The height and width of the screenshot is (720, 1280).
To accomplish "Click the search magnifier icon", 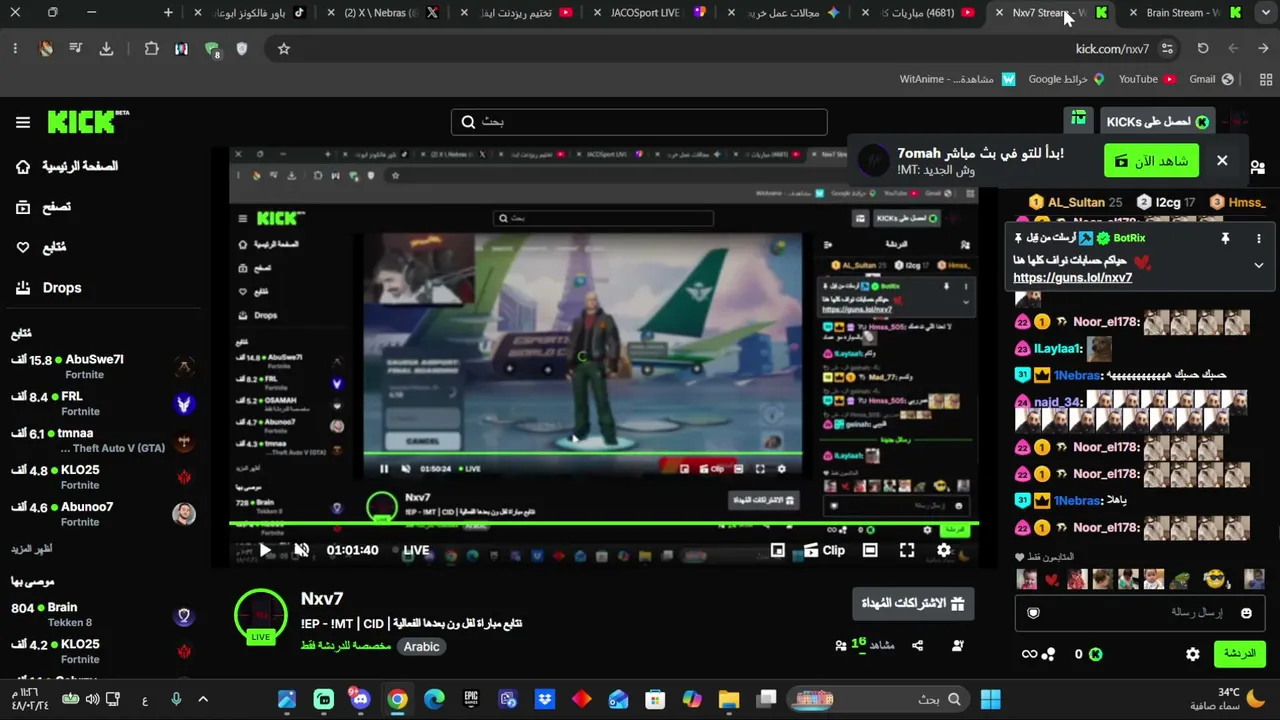I will point(468,122).
